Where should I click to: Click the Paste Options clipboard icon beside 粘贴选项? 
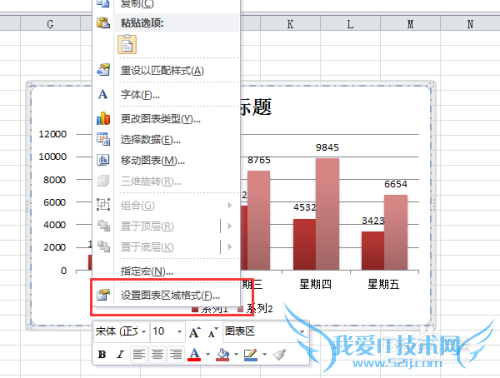[103, 23]
